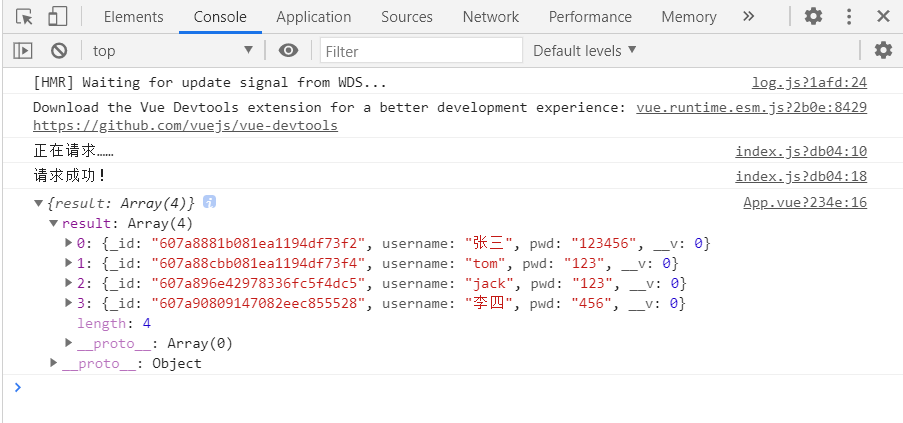Screen dimensions: 903x423
Task: Open the three-dot customize DevTools menu
Action: (849, 17)
